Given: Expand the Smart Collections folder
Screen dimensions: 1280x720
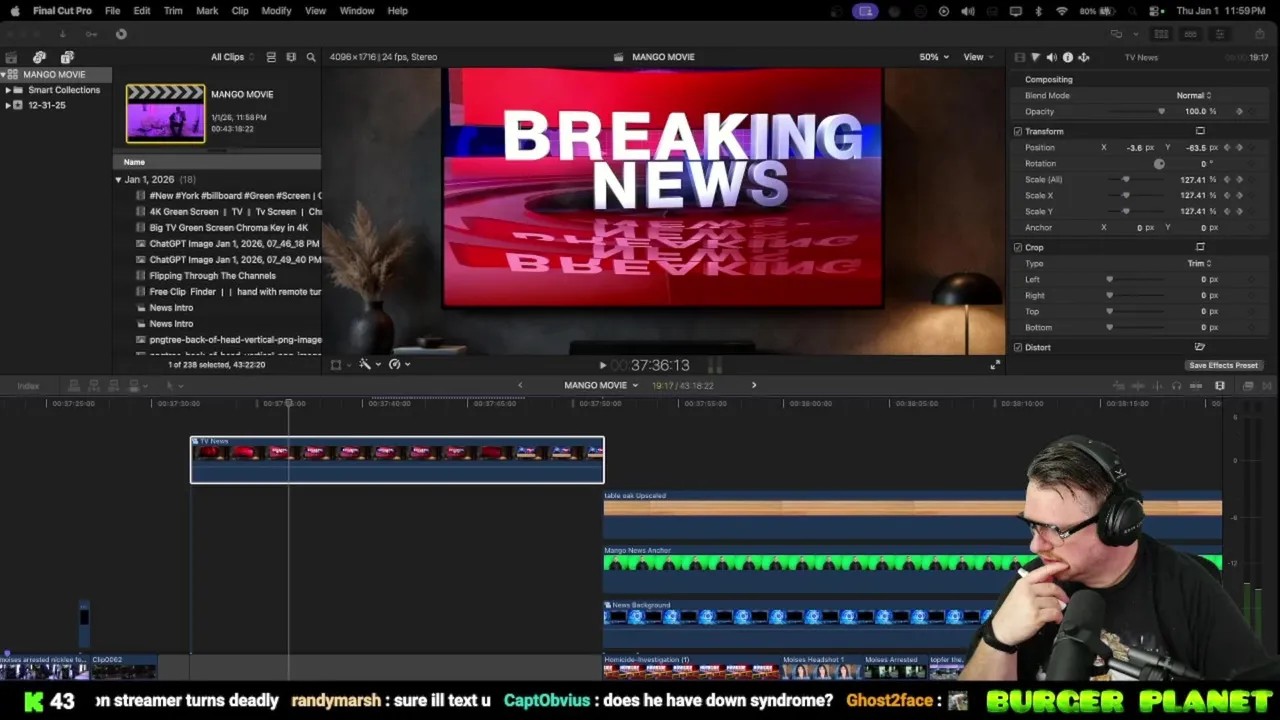Looking at the screenshot, I should click(x=8, y=90).
